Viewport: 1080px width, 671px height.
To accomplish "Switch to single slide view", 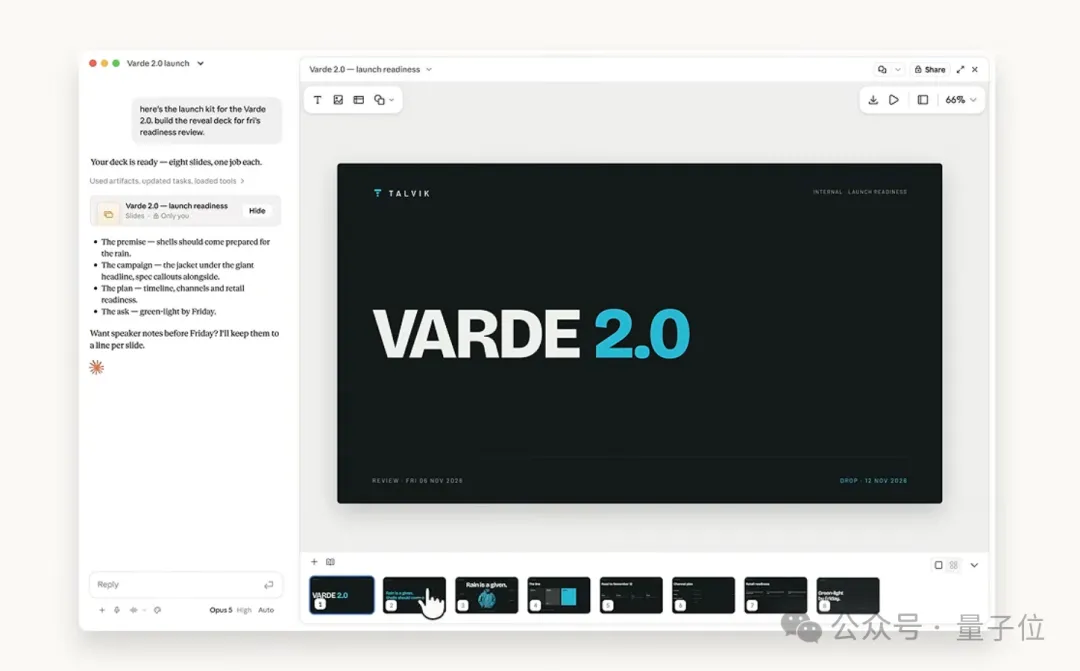I will coord(938,565).
